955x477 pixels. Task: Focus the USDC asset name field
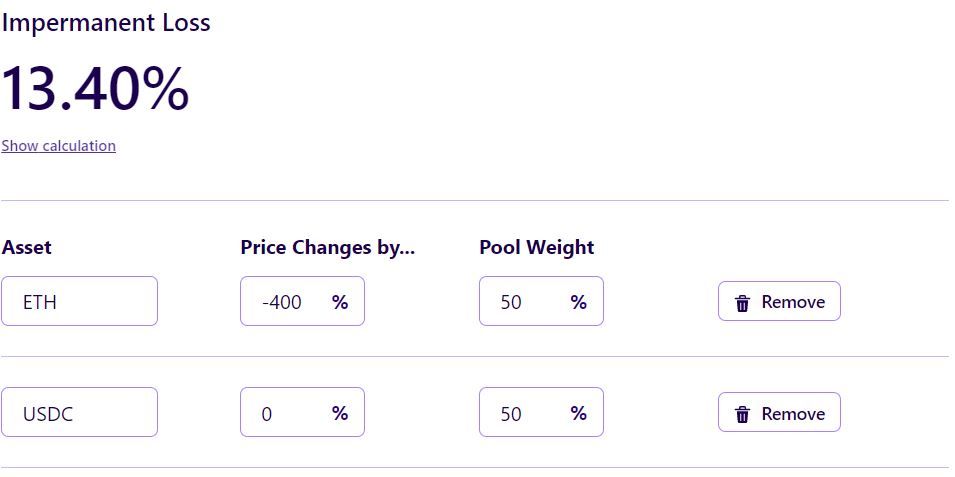[x=80, y=413]
